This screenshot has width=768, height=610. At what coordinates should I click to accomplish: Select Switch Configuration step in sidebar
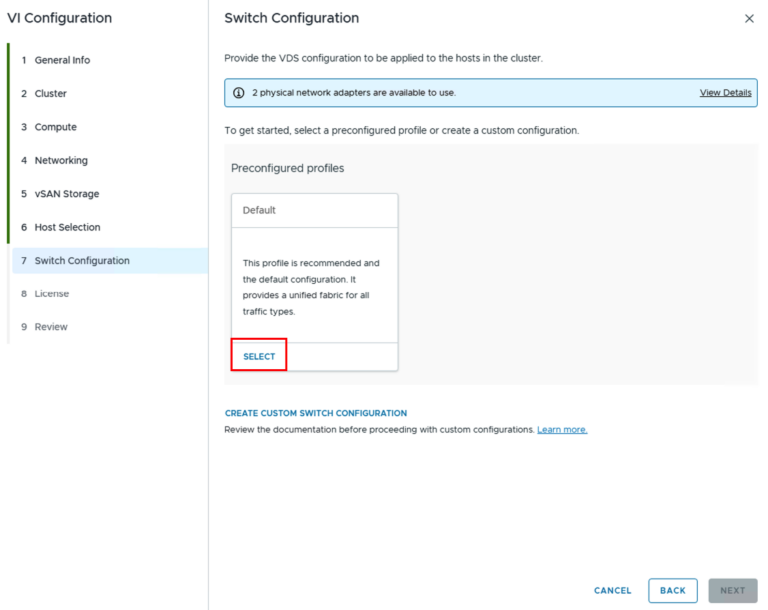pyautogui.click(x=110, y=261)
